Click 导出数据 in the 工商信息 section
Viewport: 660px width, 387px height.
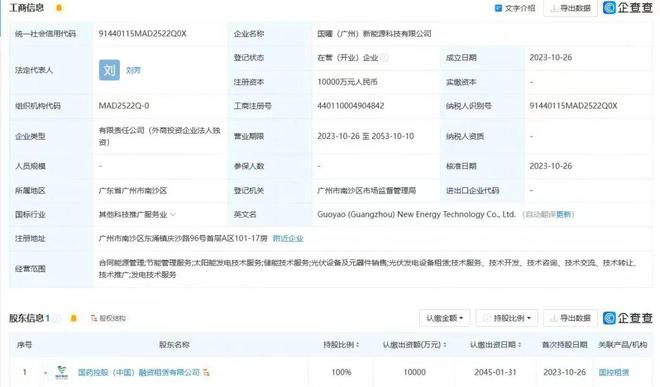570,8
